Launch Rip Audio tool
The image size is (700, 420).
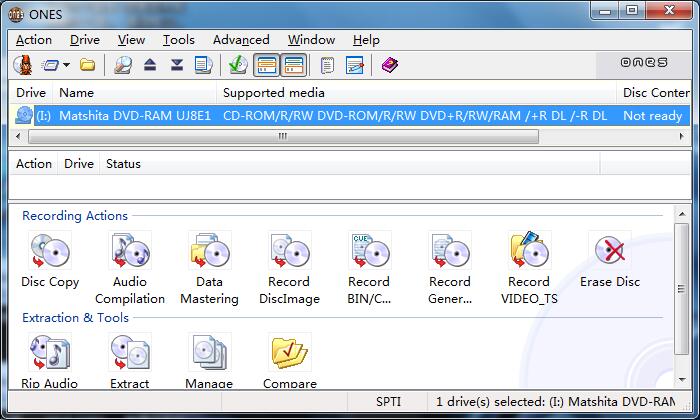tap(49, 361)
